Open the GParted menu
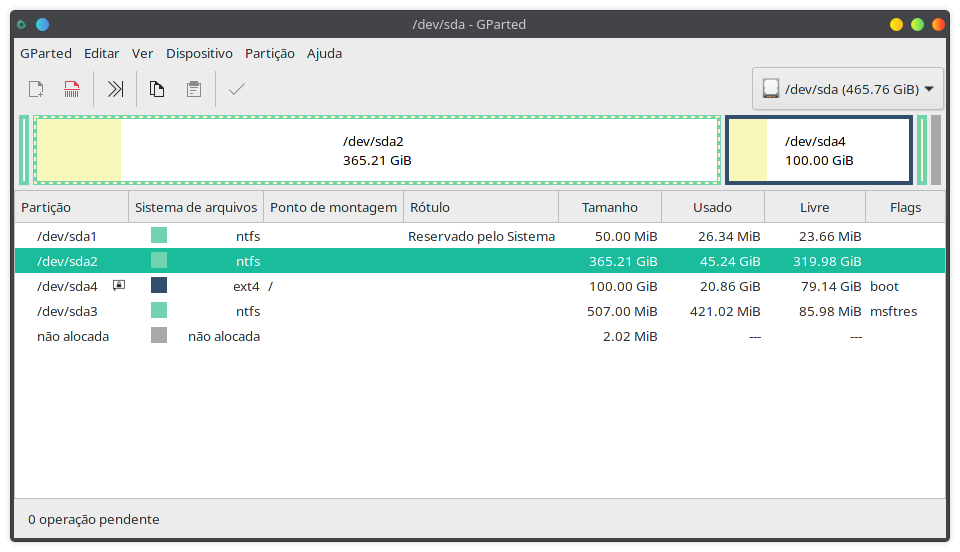 point(46,53)
